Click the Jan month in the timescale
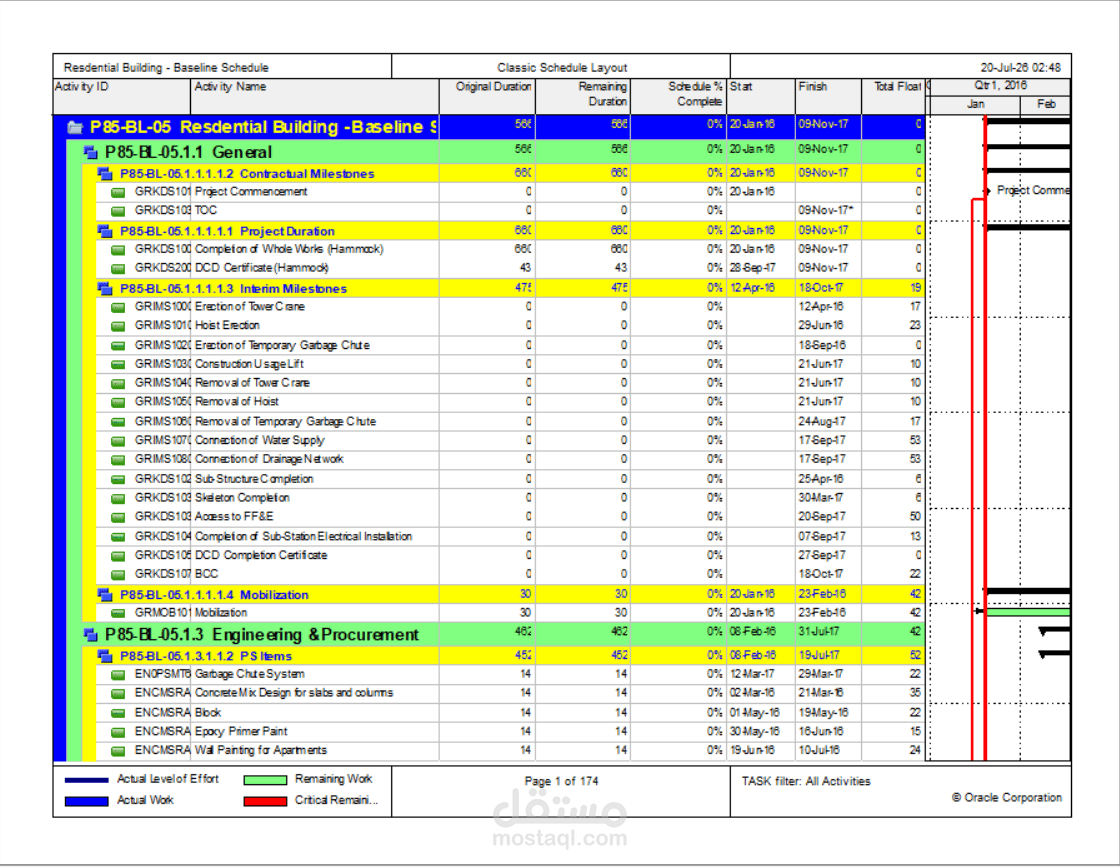 point(975,104)
